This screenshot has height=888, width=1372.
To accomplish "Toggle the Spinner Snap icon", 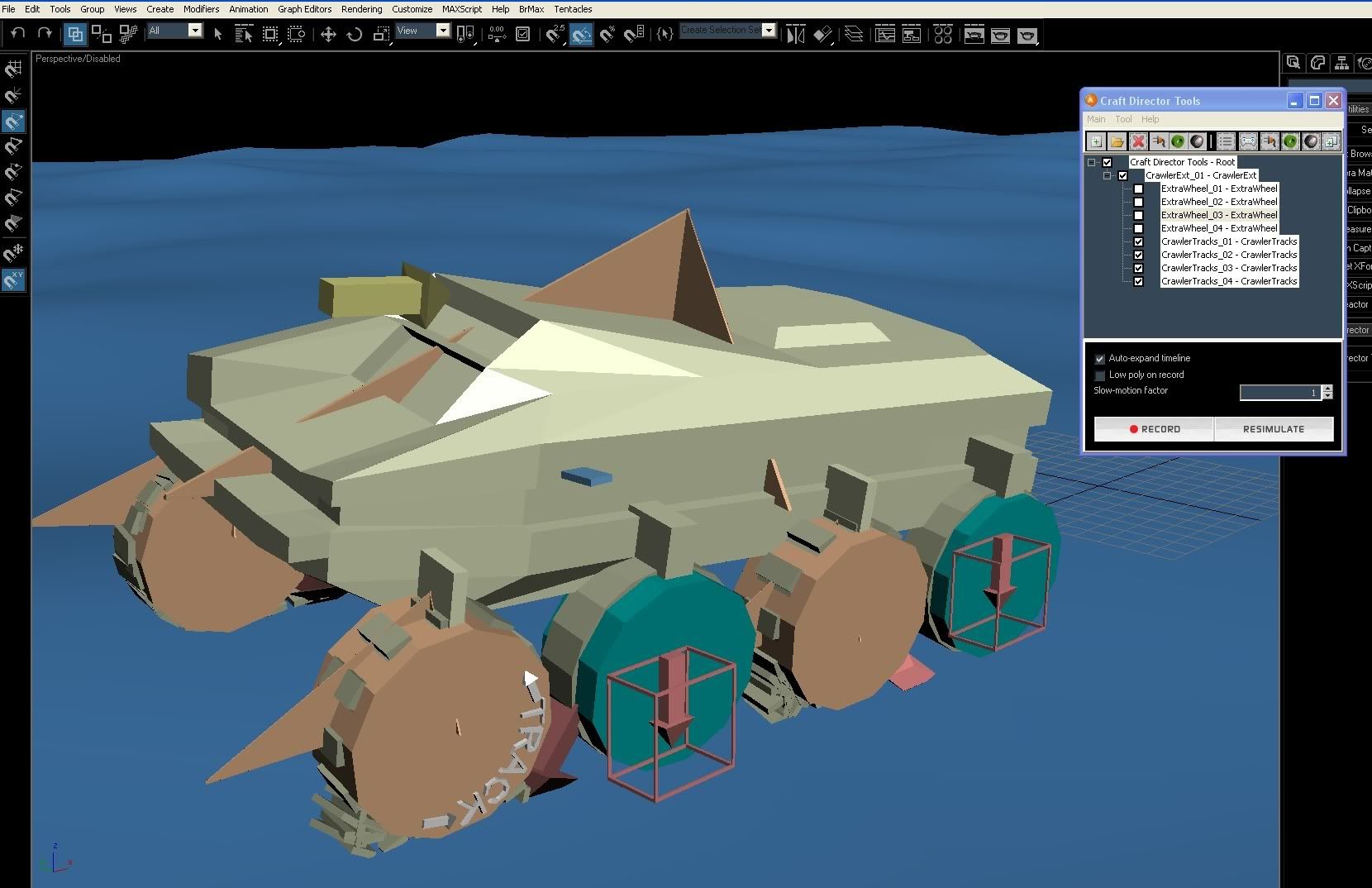I will pos(634,34).
